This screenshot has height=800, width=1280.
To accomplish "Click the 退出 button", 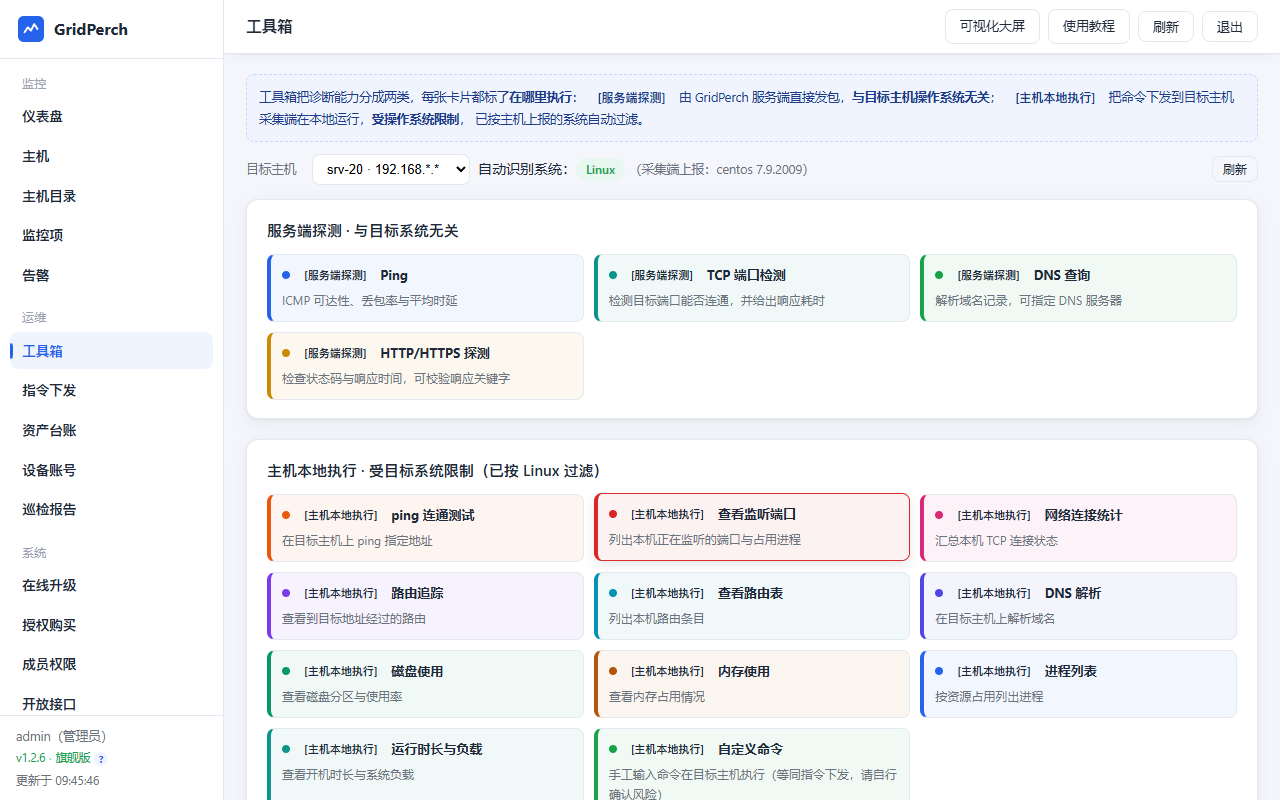I will (x=1230, y=27).
